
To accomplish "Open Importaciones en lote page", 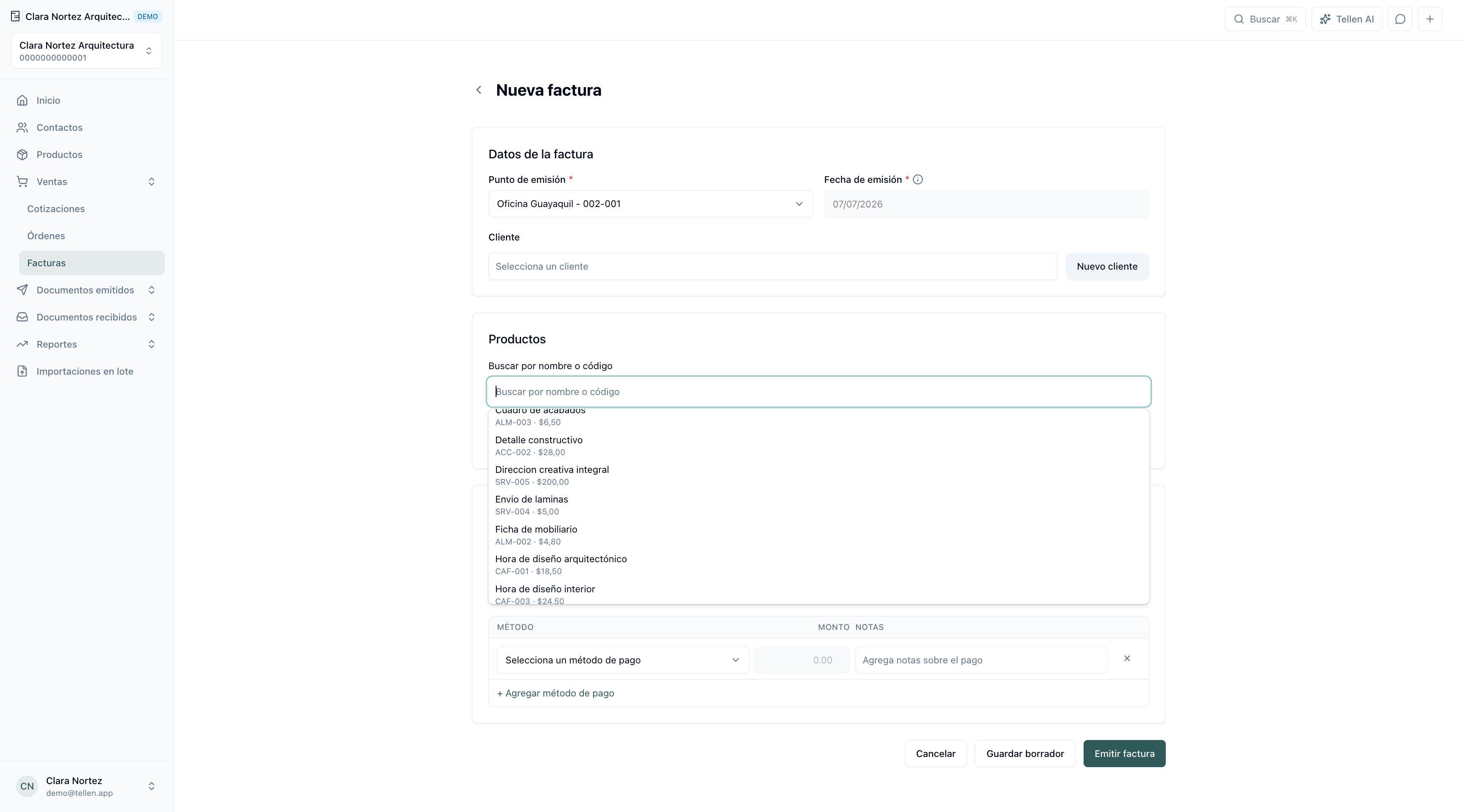I will 86,371.
